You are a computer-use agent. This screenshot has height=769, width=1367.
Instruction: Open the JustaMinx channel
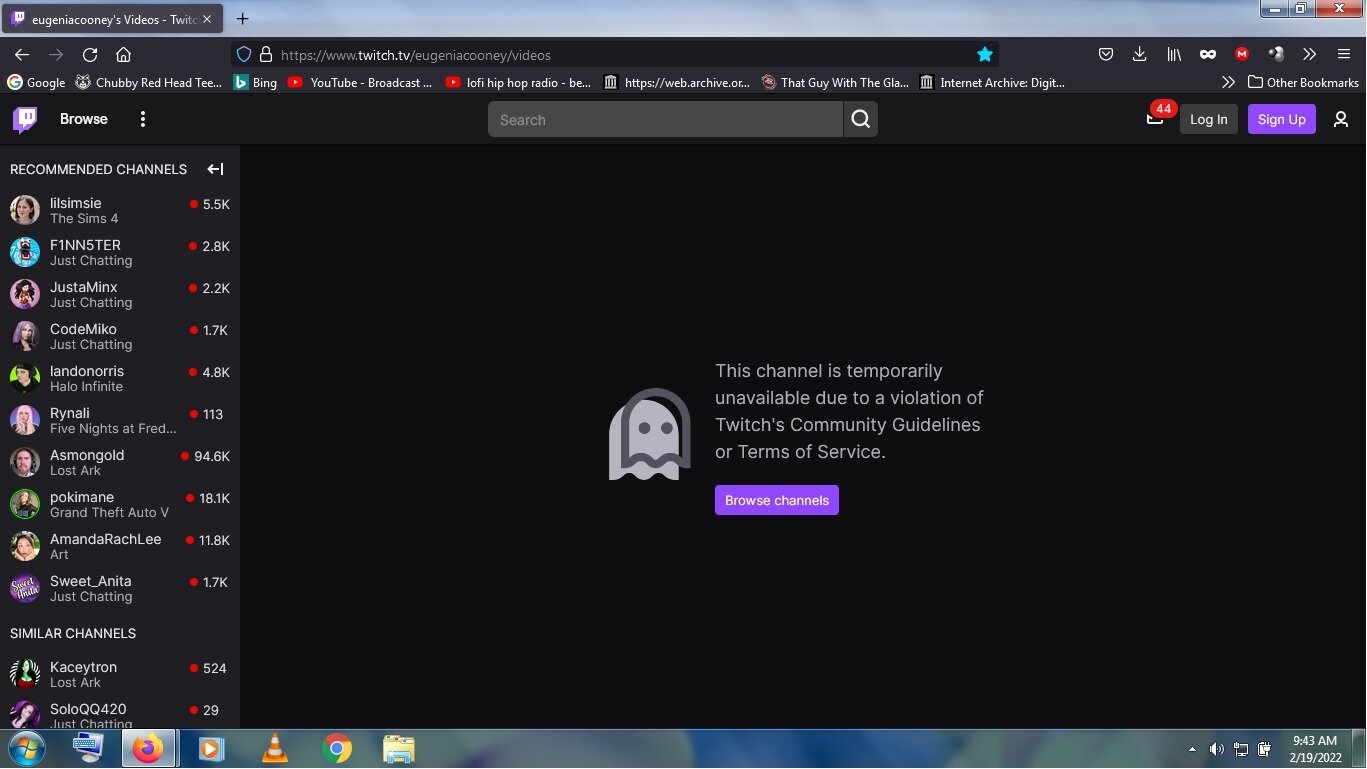click(x=120, y=294)
